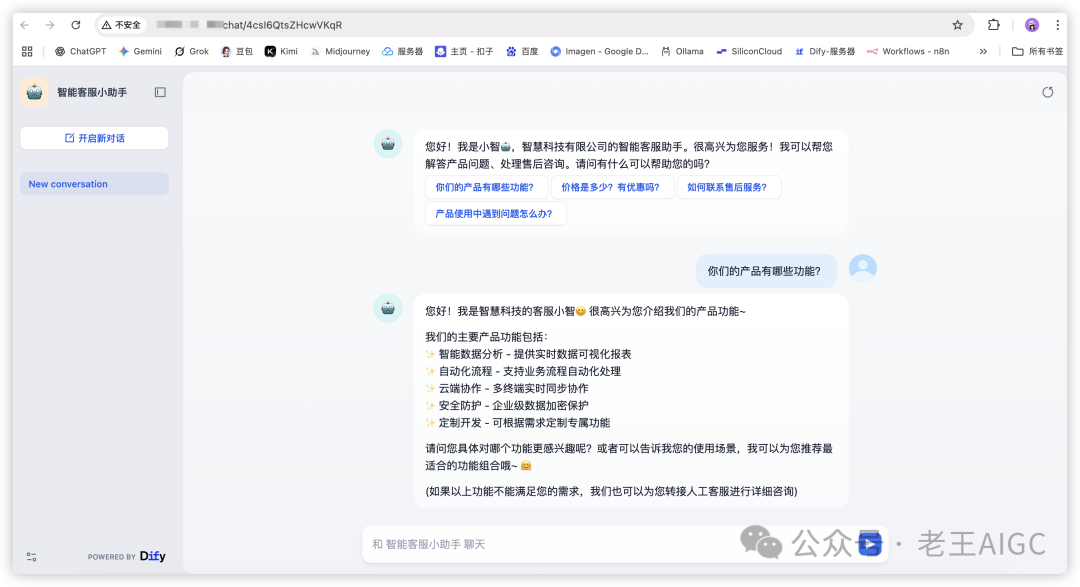This screenshot has height=587, width=1080.
Task: Open the apps grid in bookmarks bar
Action: coord(28,51)
